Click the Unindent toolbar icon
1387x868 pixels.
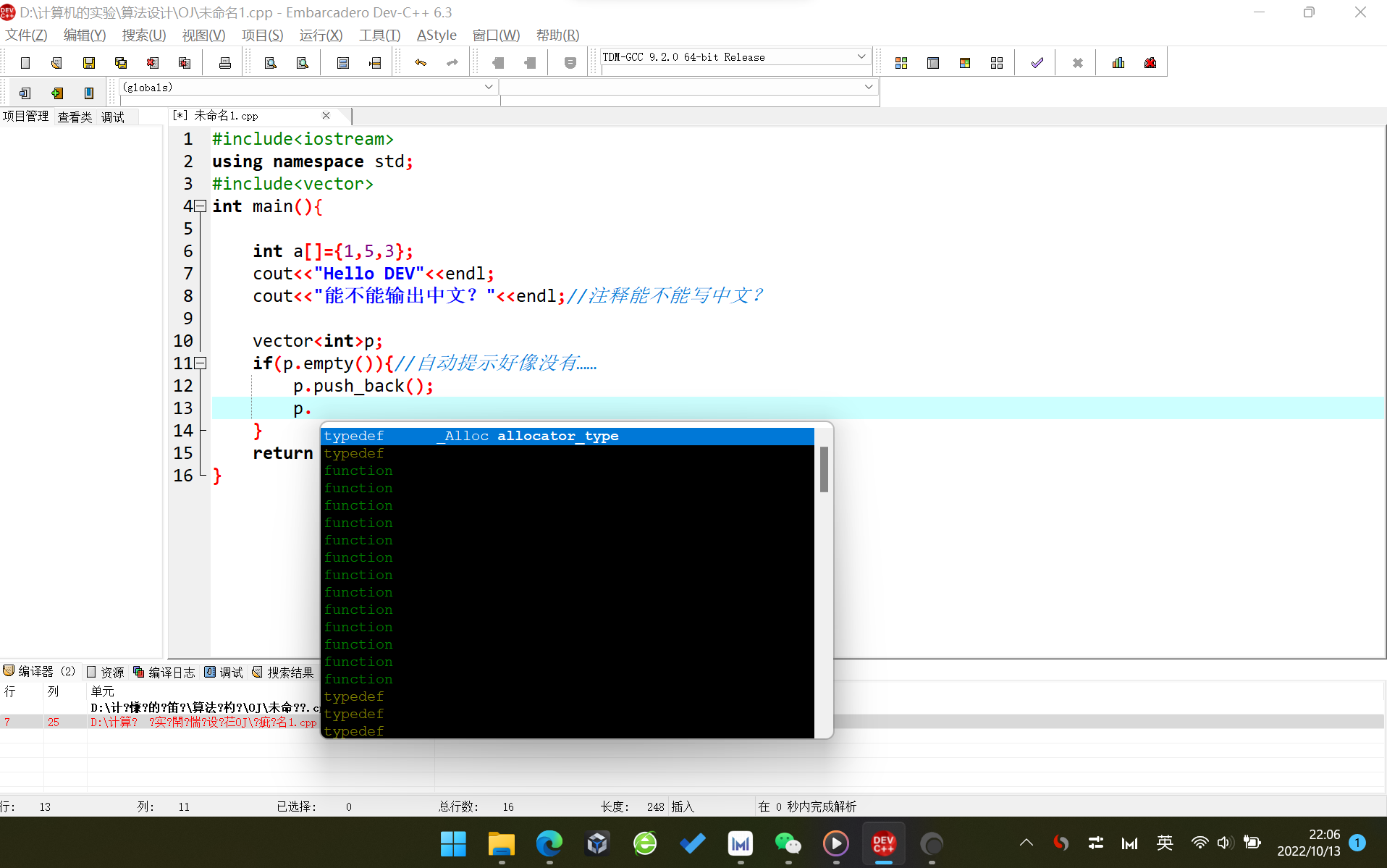[530, 63]
